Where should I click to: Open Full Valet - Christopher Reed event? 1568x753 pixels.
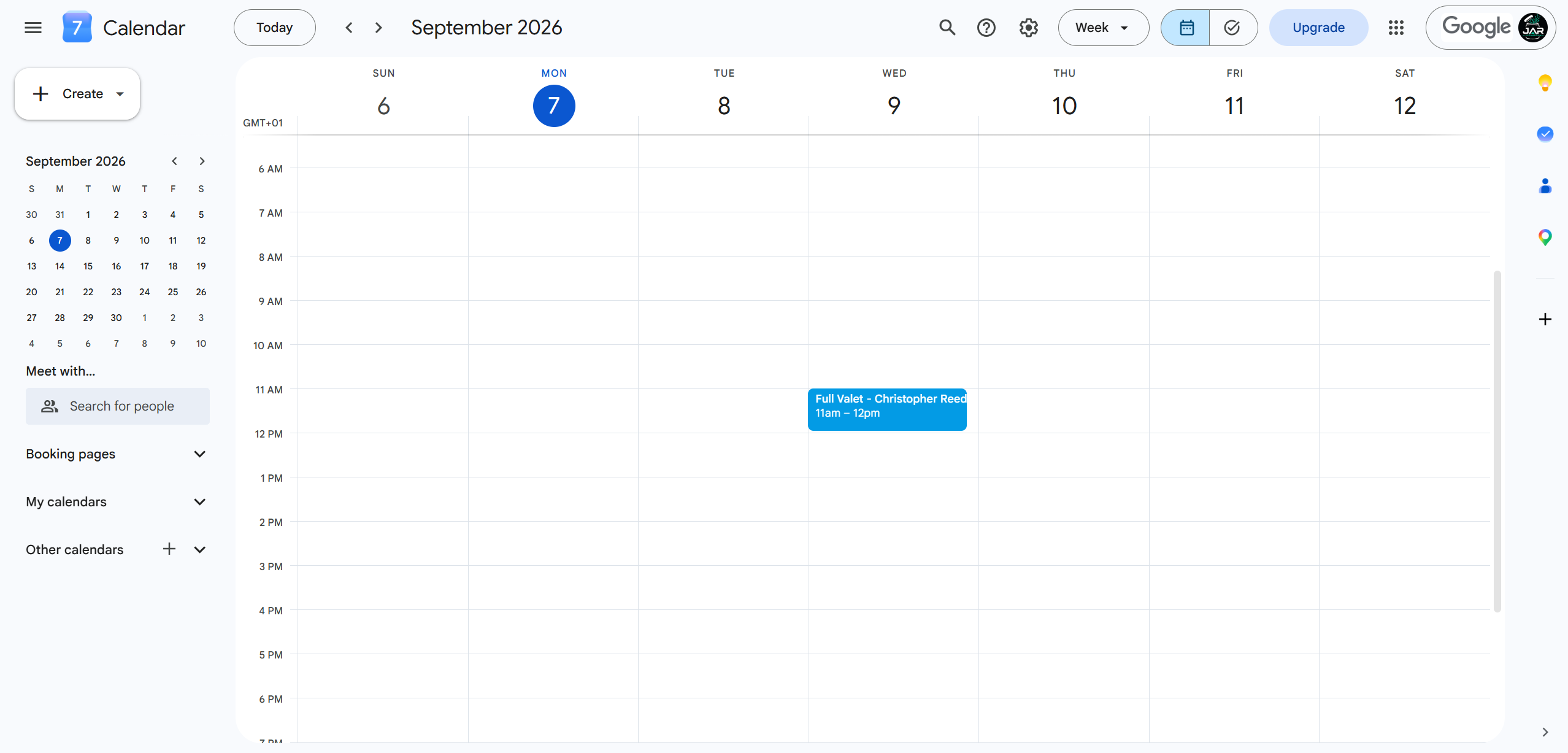tap(887, 409)
